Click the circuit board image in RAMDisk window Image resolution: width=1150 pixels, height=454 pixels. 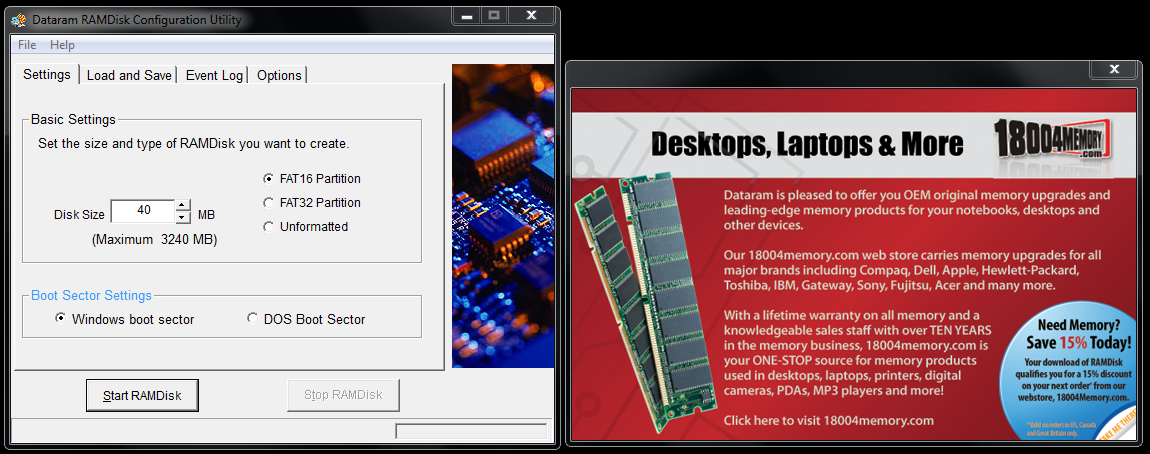tap(503, 216)
